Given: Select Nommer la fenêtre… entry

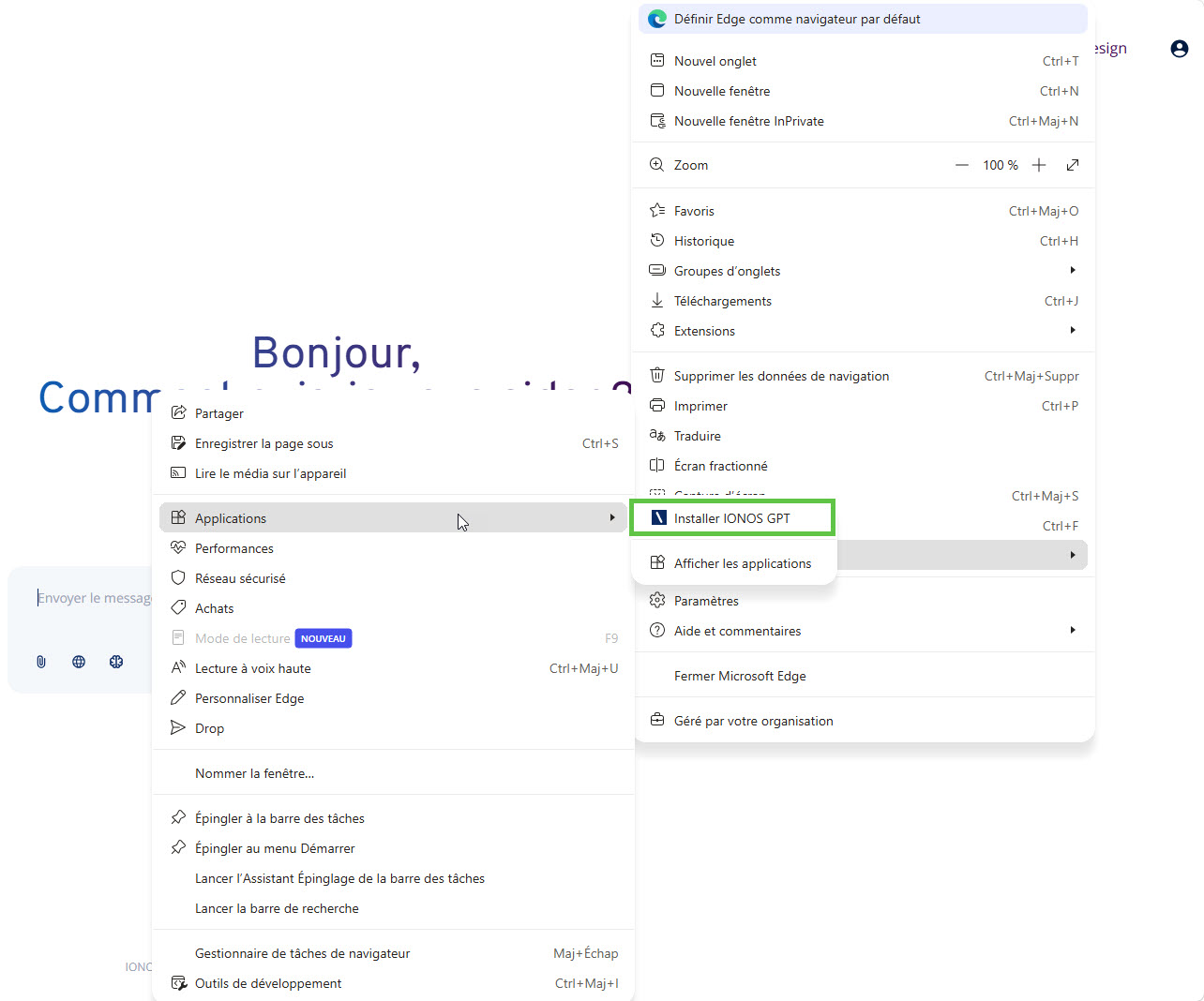Looking at the screenshot, I should click(393, 773).
